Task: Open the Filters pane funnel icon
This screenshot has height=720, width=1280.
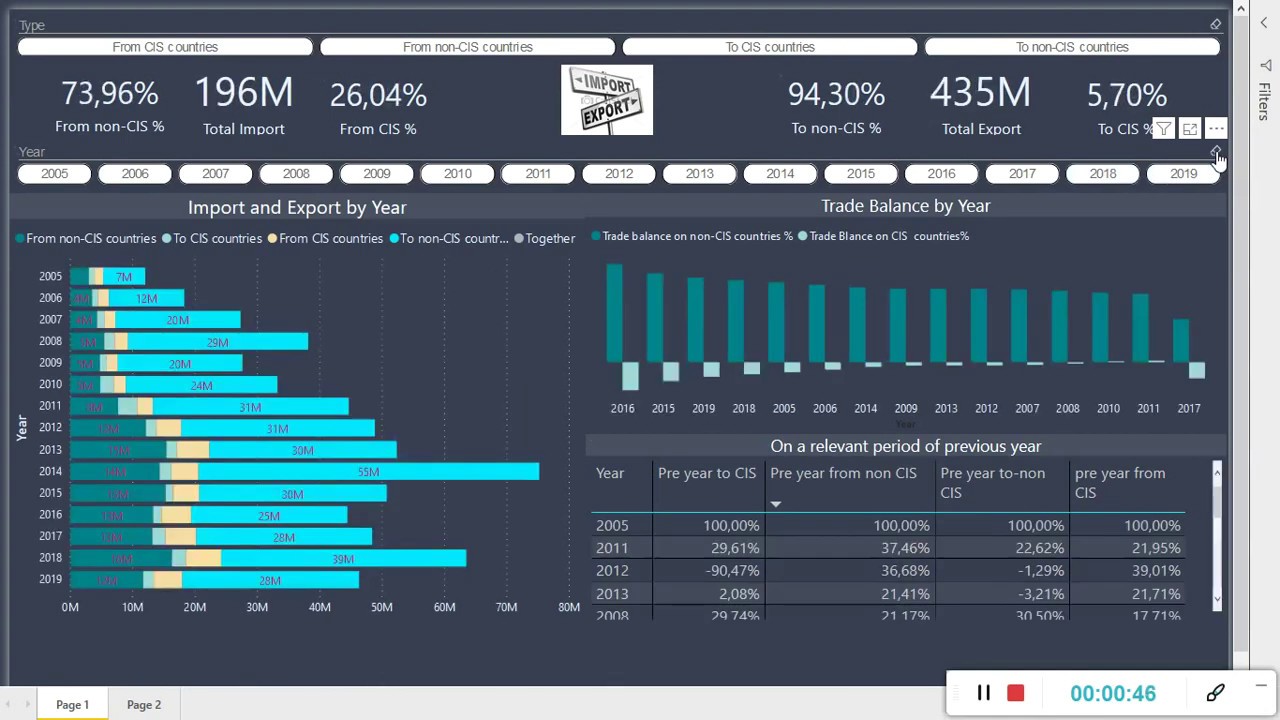Action: (x=1264, y=65)
